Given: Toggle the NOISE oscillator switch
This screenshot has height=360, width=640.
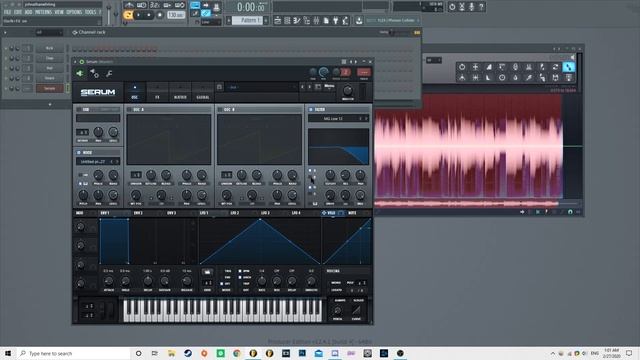Looking at the screenshot, I should click(79, 153).
